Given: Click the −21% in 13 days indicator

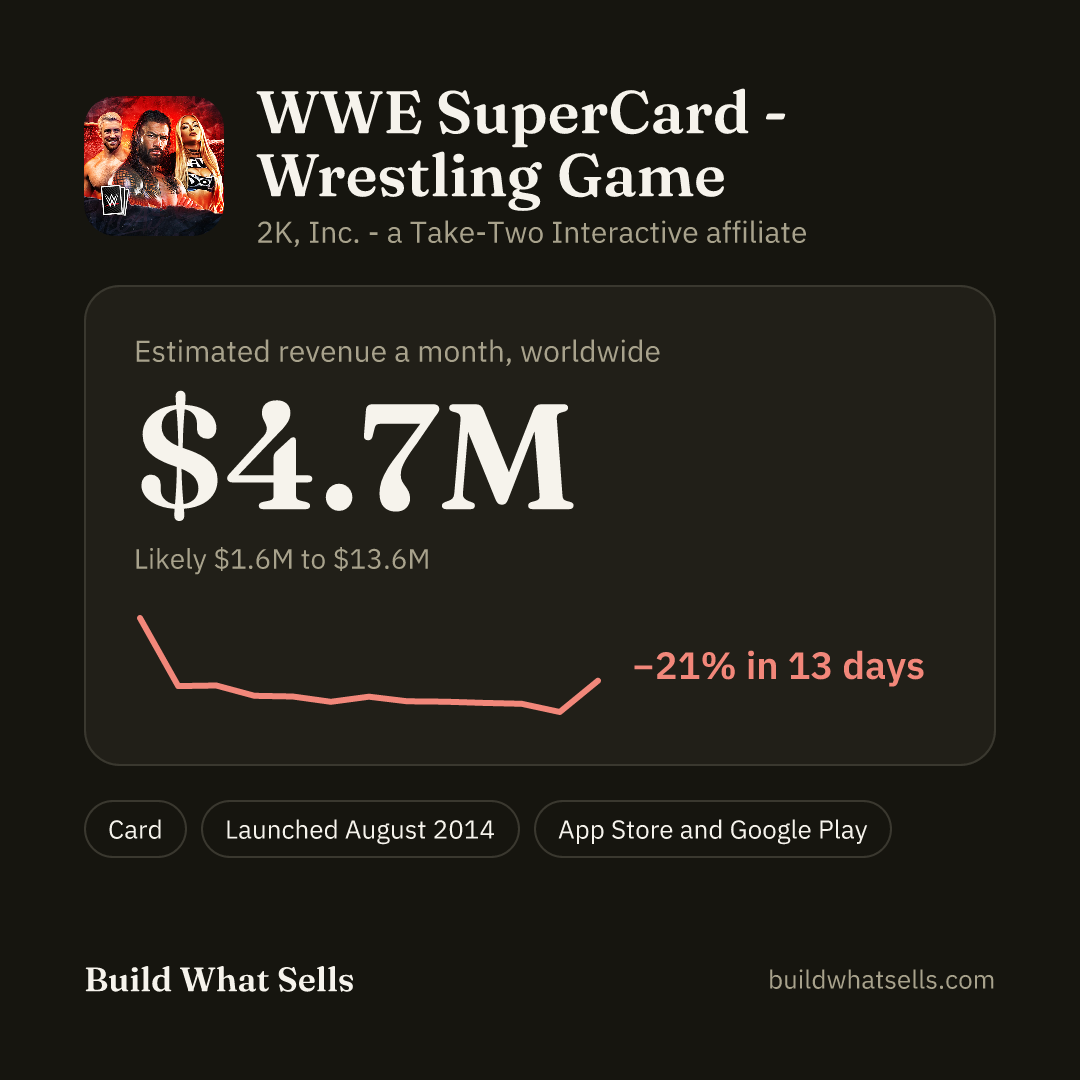Looking at the screenshot, I should coord(778,666).
